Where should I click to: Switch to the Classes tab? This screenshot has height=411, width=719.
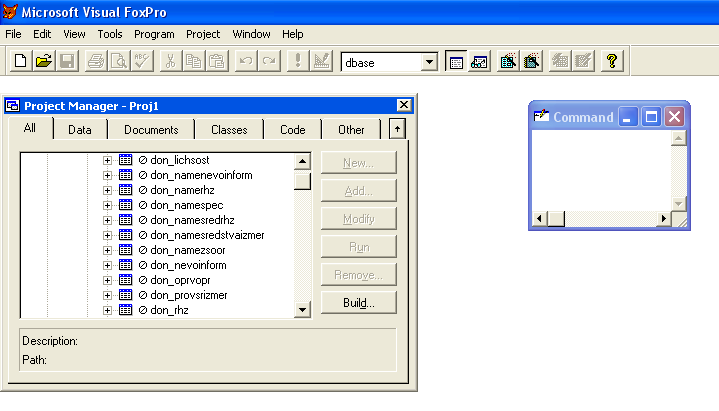click(x=229, y=130)
